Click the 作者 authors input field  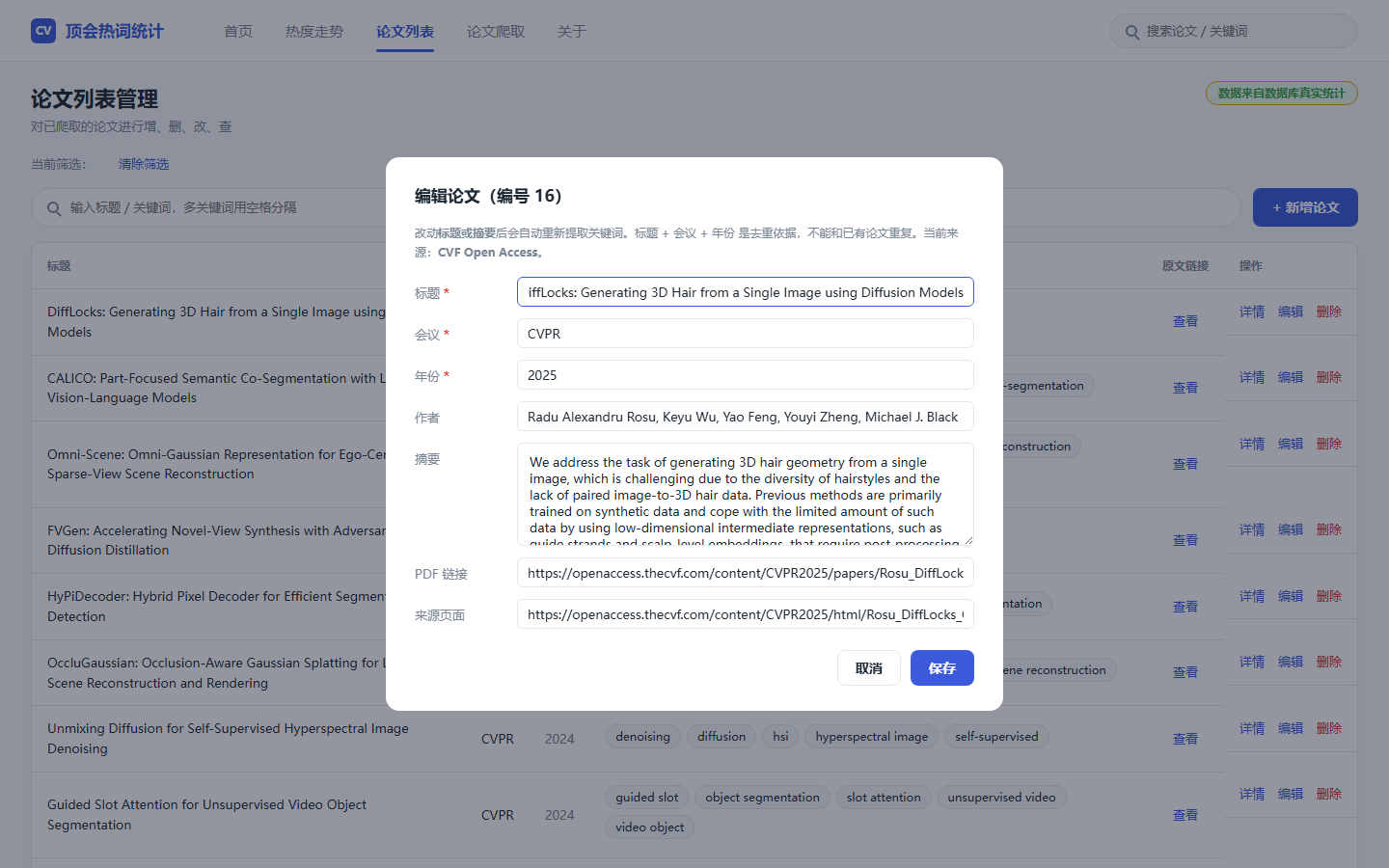[x=746, y=417]
